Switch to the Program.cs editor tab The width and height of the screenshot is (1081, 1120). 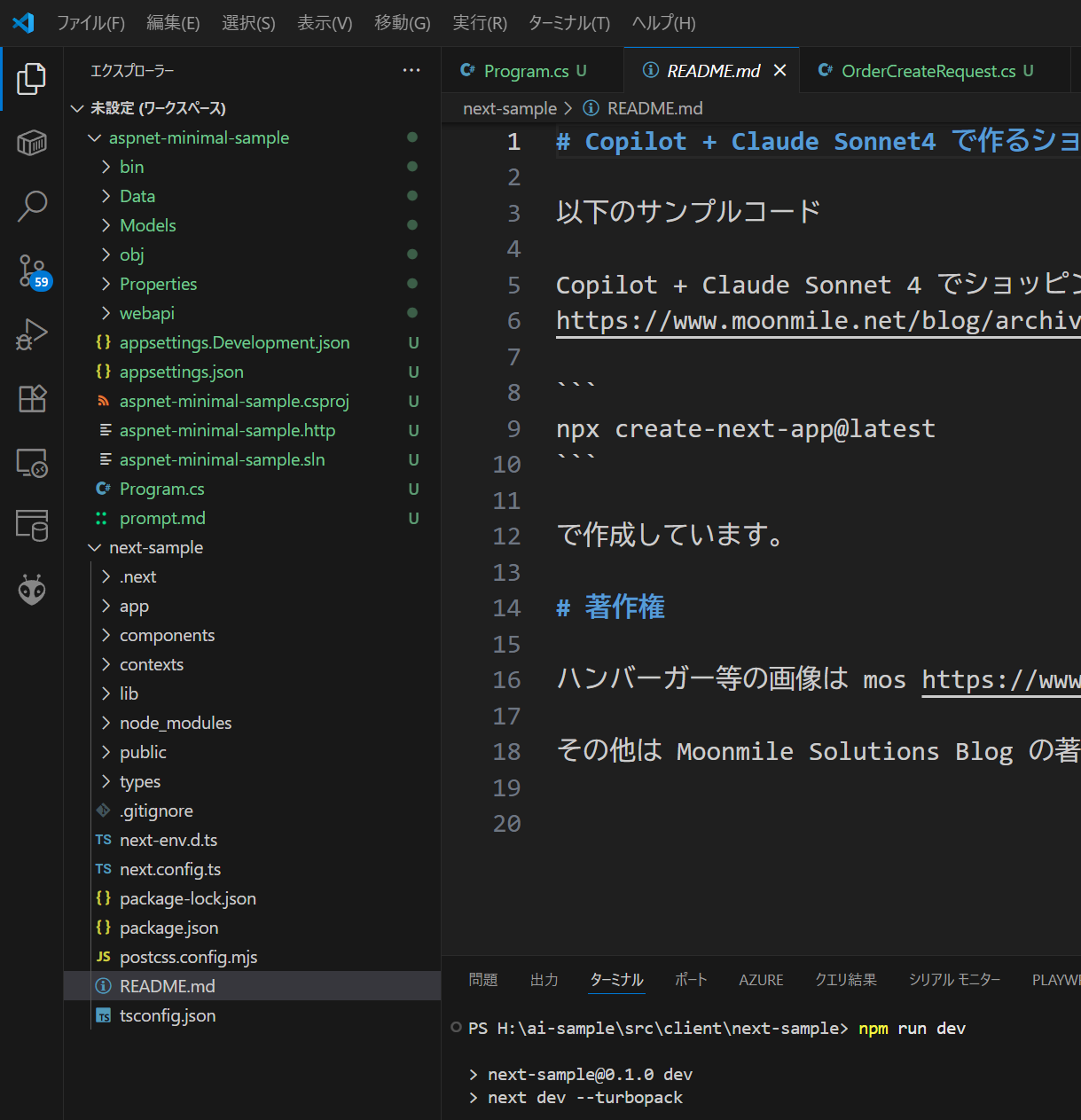(526, 71)
